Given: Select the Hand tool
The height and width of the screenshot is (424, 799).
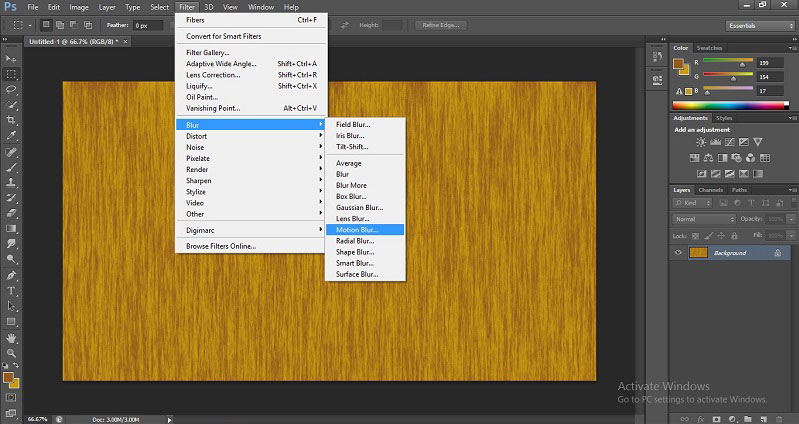Looking at the screenshot, I should 11,338.
